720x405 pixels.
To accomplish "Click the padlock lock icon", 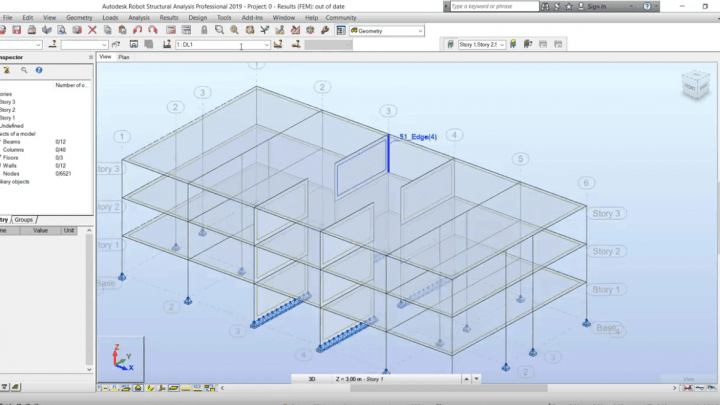I will [x=204, y=30].
